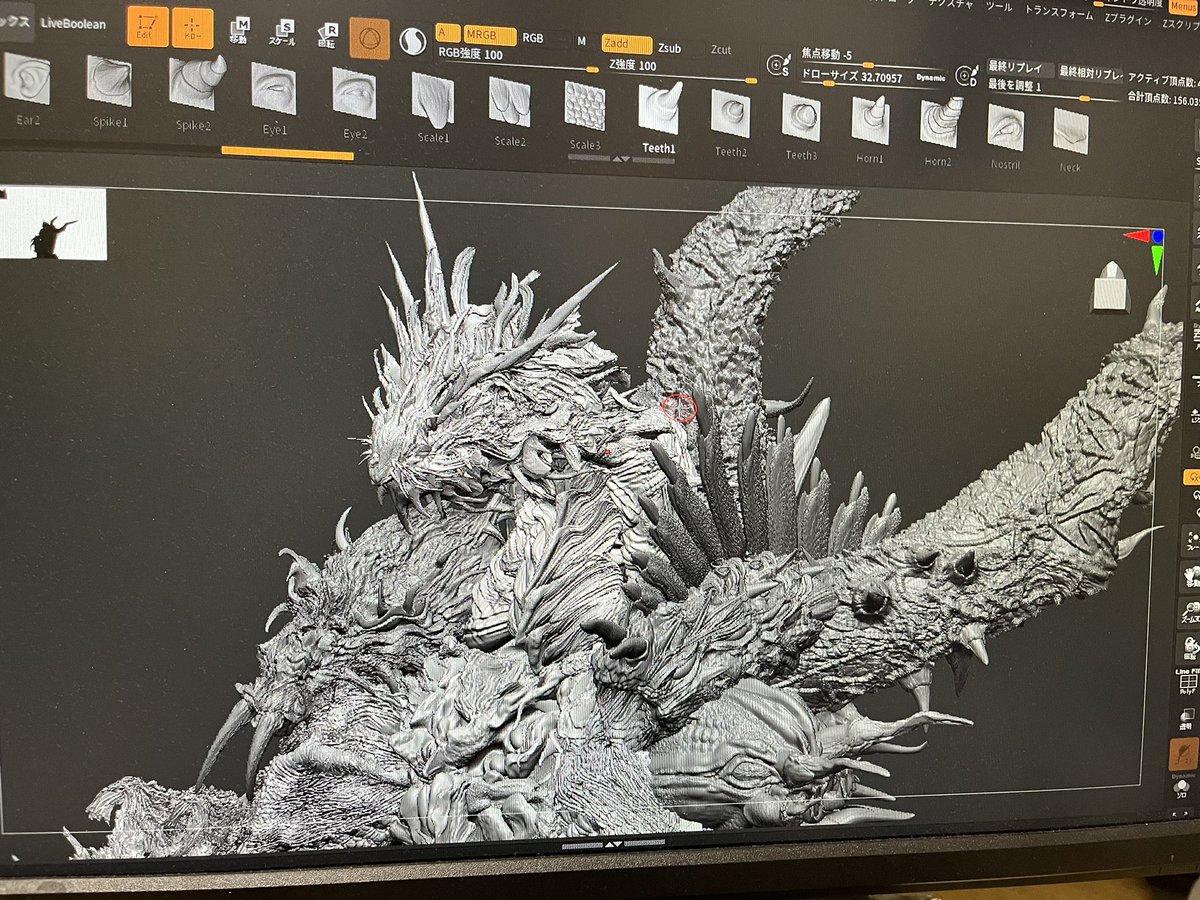The height and width of the screenshot is (900, 1200).
Task: Click the sculptris S sphere icon
Action: (x=412, y=42)
